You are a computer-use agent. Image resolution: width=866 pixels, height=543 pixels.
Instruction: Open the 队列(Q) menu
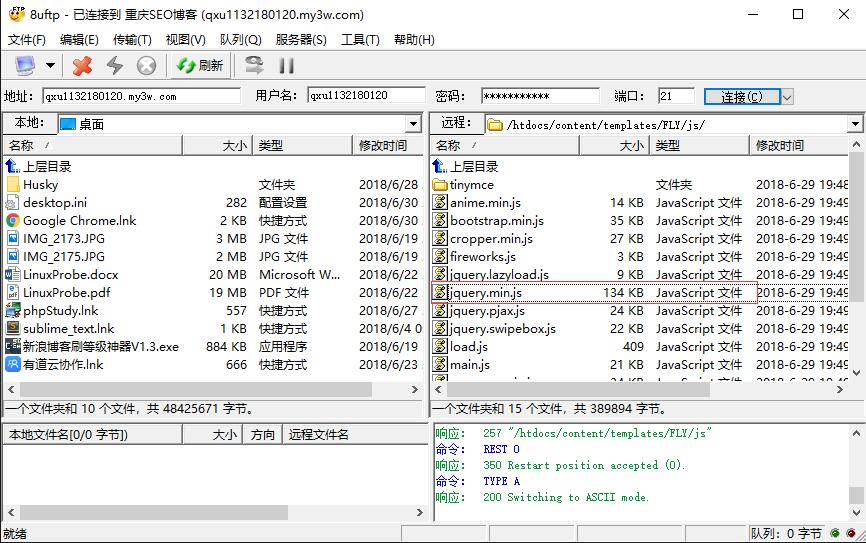coord(241,40)
